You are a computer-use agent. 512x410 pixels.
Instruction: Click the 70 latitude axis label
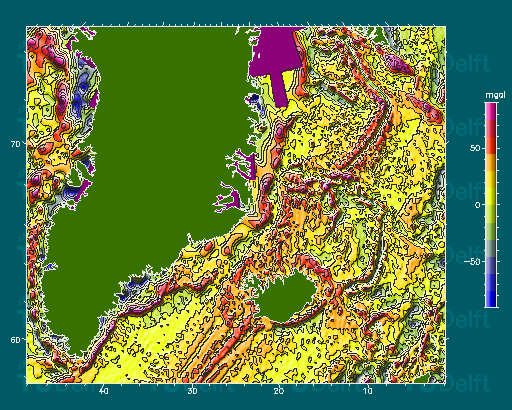pyautogui.click(x=16, y=144)
